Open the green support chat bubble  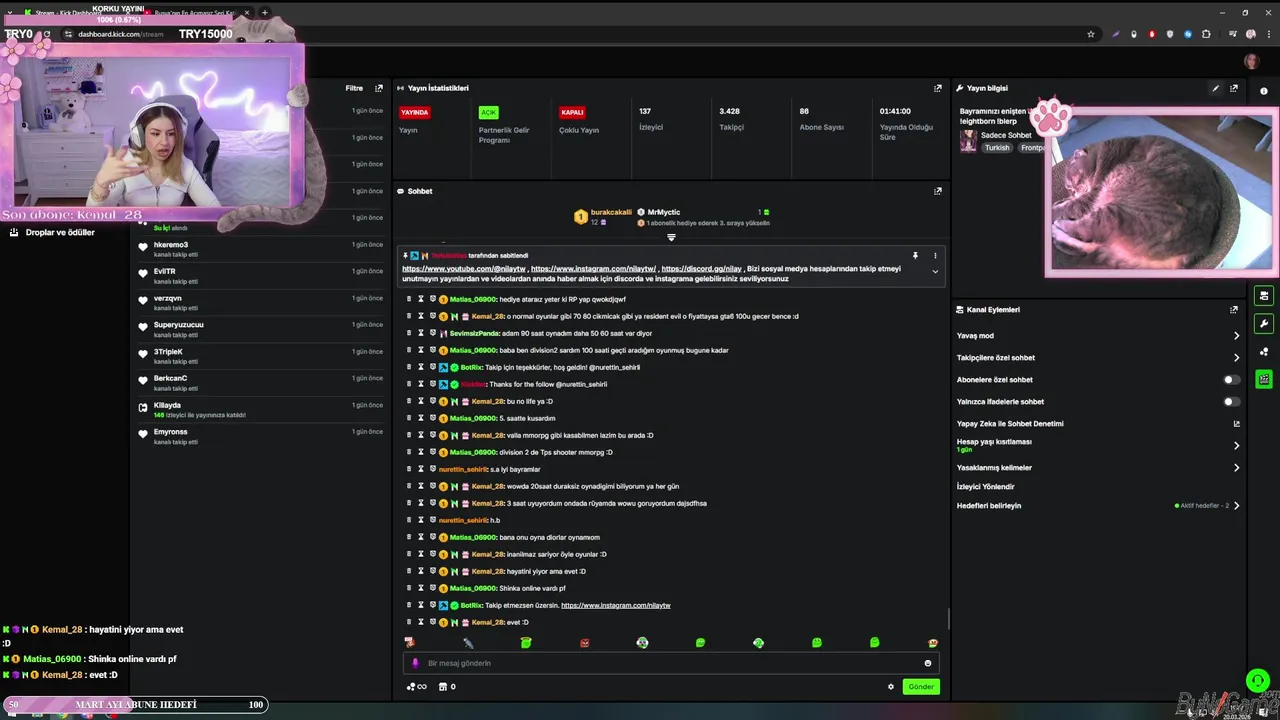(x=1257, y=681)
